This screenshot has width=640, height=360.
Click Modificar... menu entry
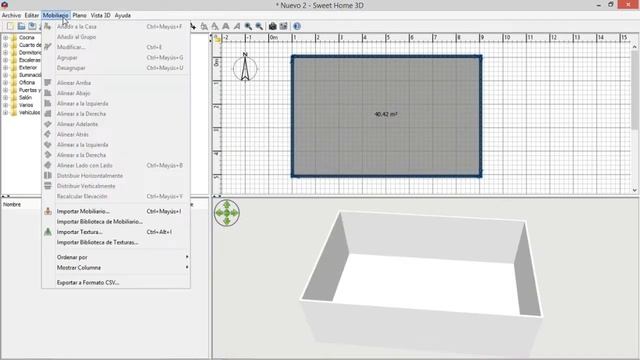(x=116, y=47)
